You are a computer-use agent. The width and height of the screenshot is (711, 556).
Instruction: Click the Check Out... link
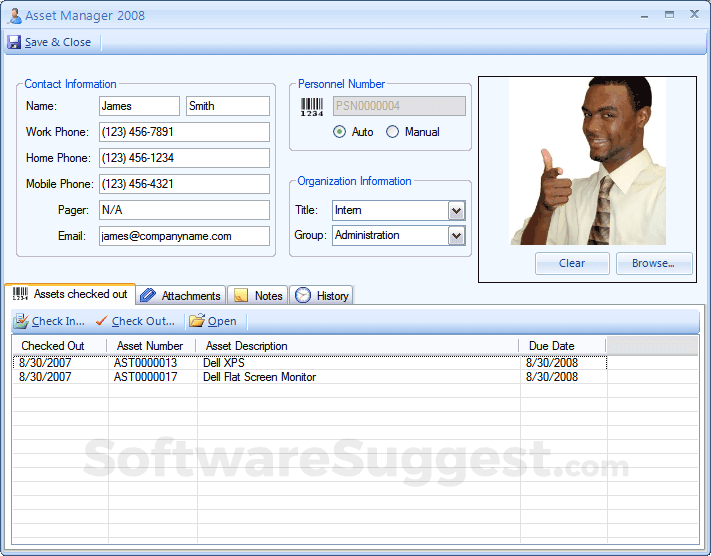(143, 321)
